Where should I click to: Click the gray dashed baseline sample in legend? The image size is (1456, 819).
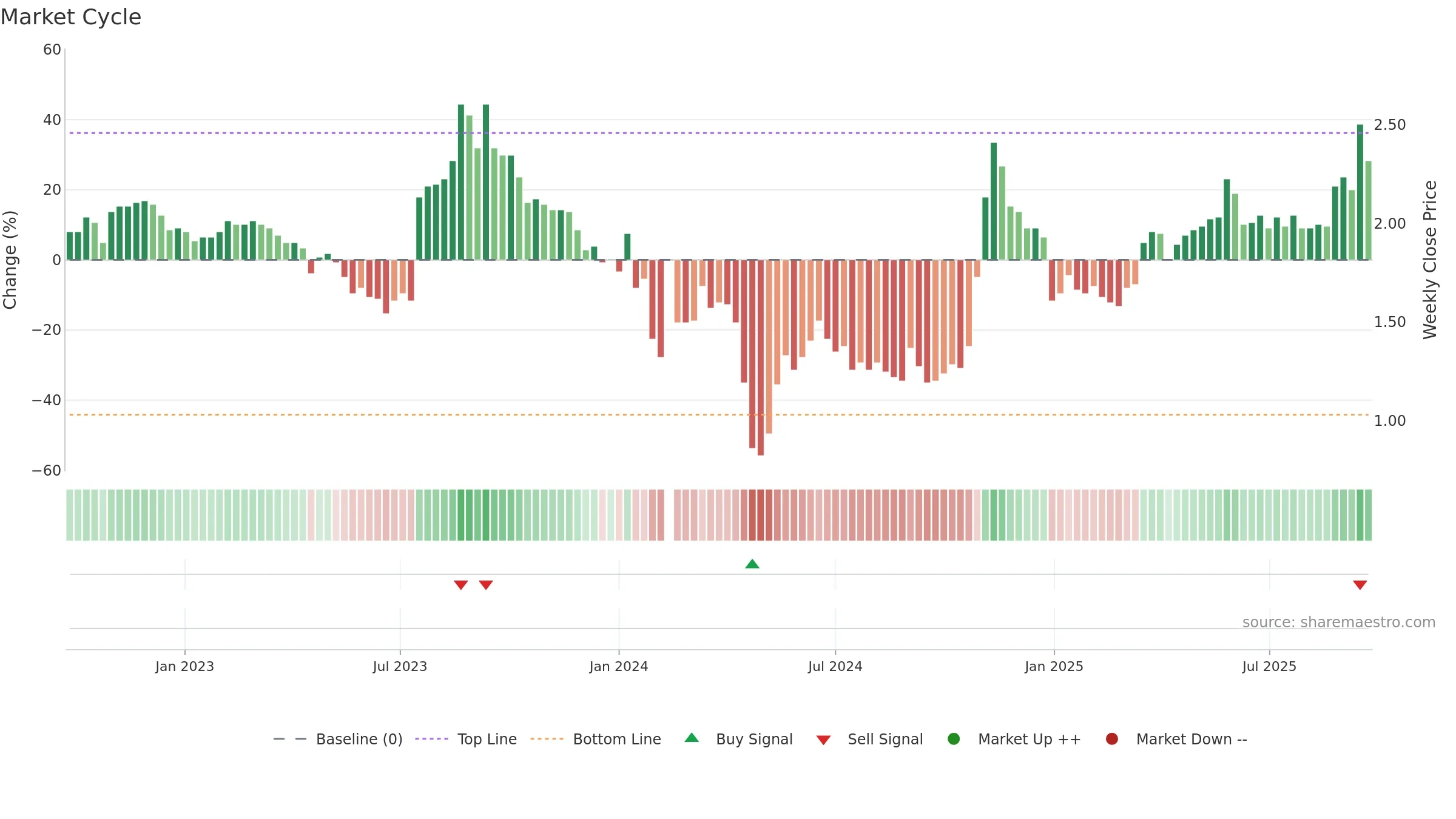[290, 739]
